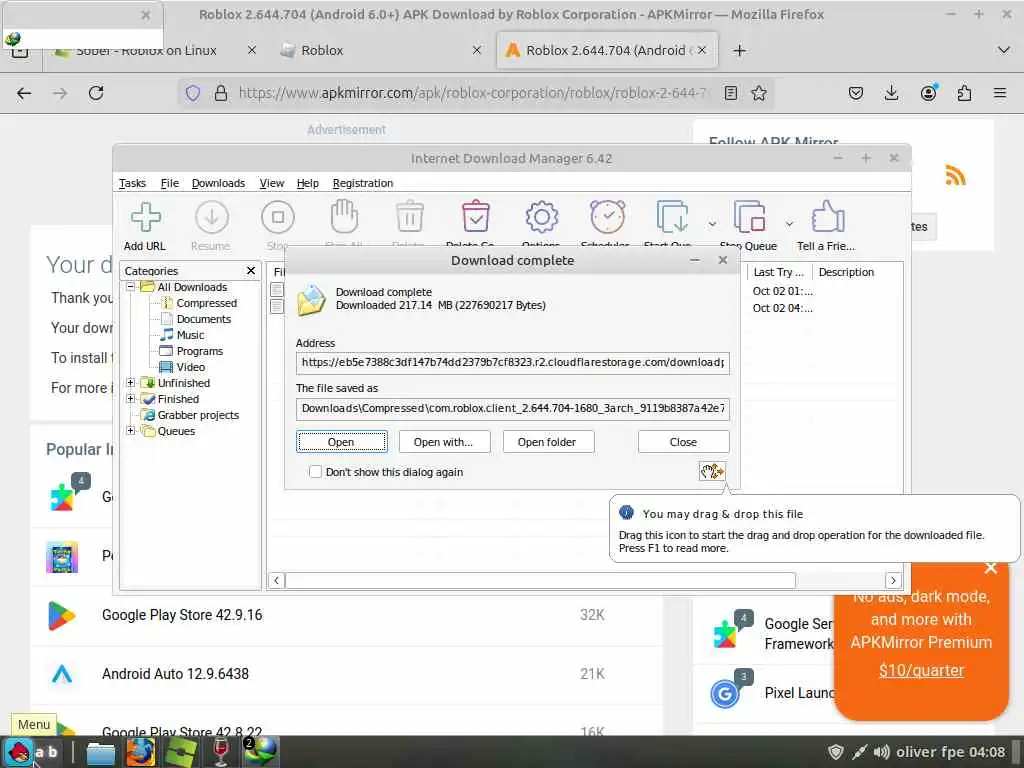Screen dimensions: 1024x768
Task: Click scrollbar left arrow in IDM
Action: 277,580
